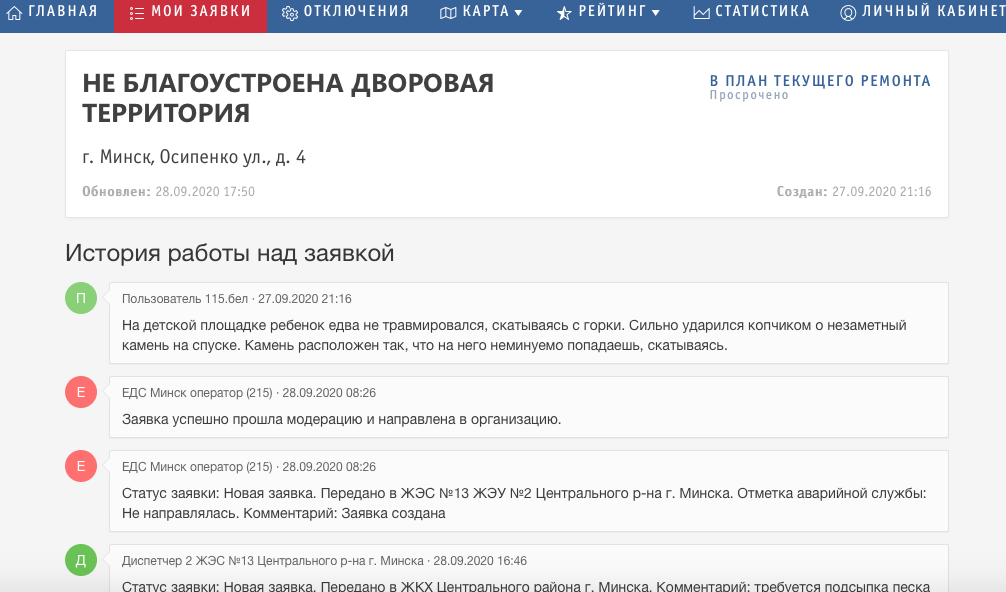
Task: Expand the Карта dropdown arrow
Action: tap(518, 13)
